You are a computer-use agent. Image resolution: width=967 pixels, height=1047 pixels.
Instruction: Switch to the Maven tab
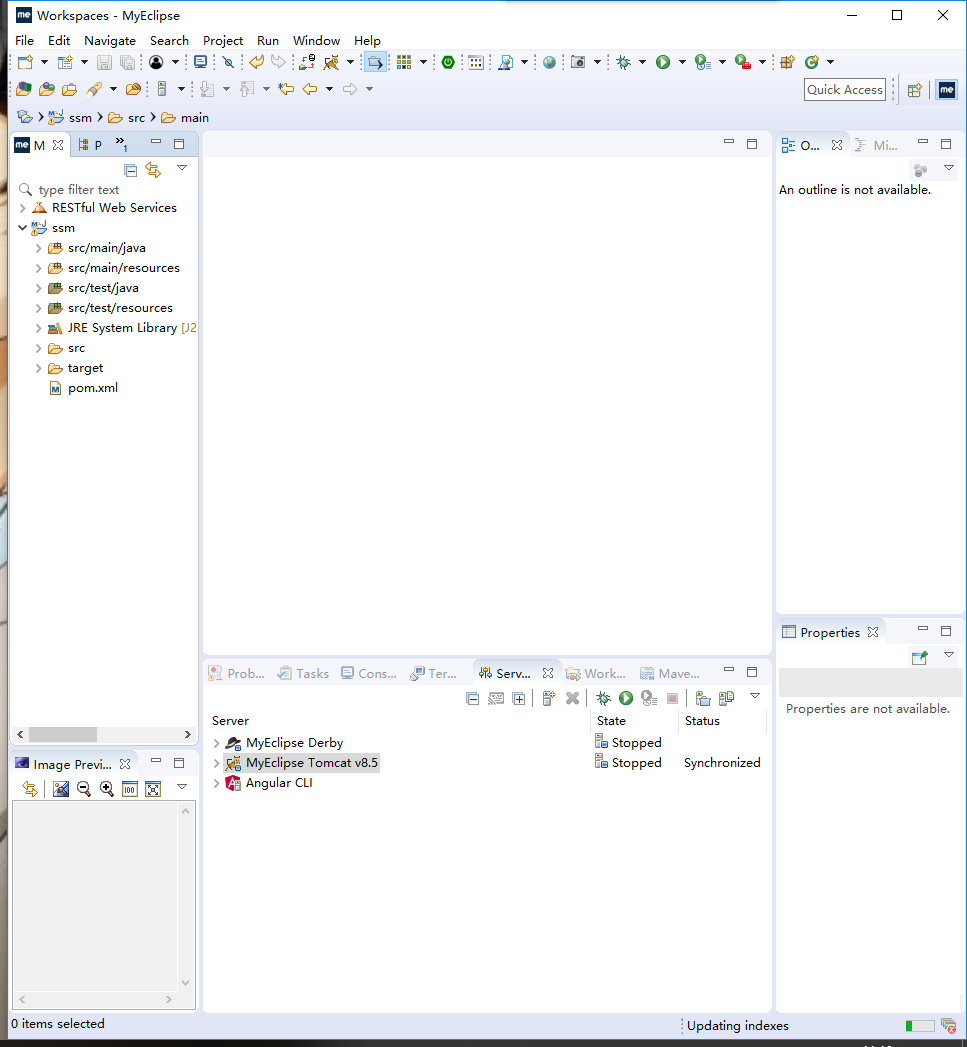pos(670,673)
